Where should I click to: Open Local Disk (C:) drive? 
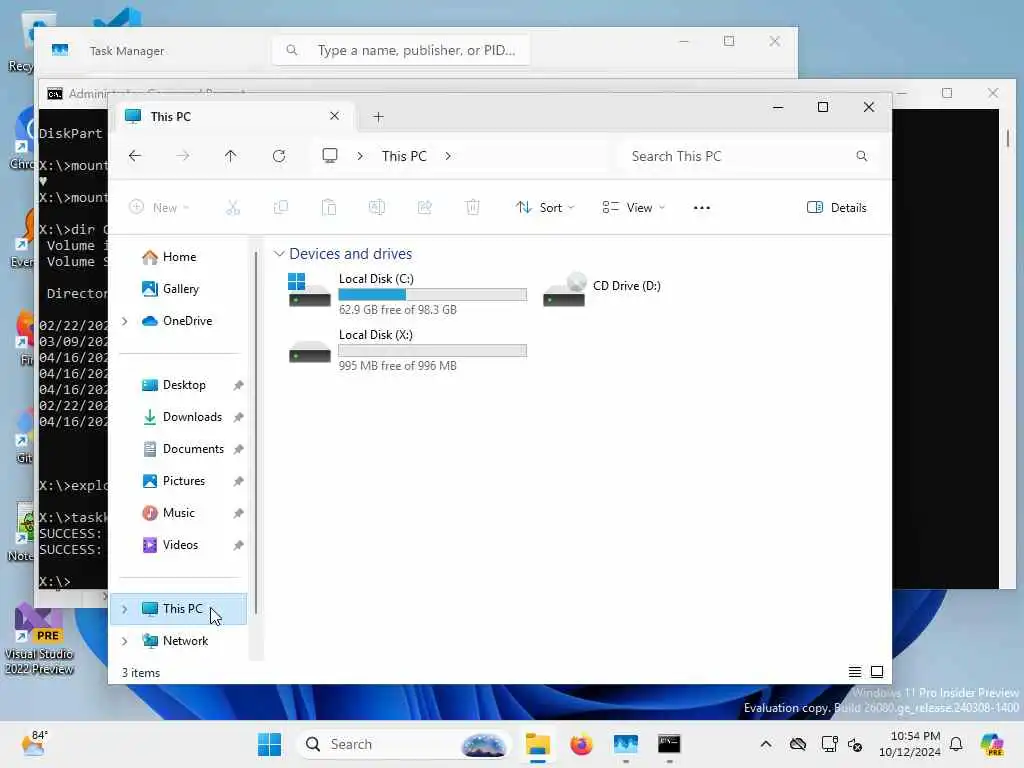pyautogui.click(x=407, y=293)
